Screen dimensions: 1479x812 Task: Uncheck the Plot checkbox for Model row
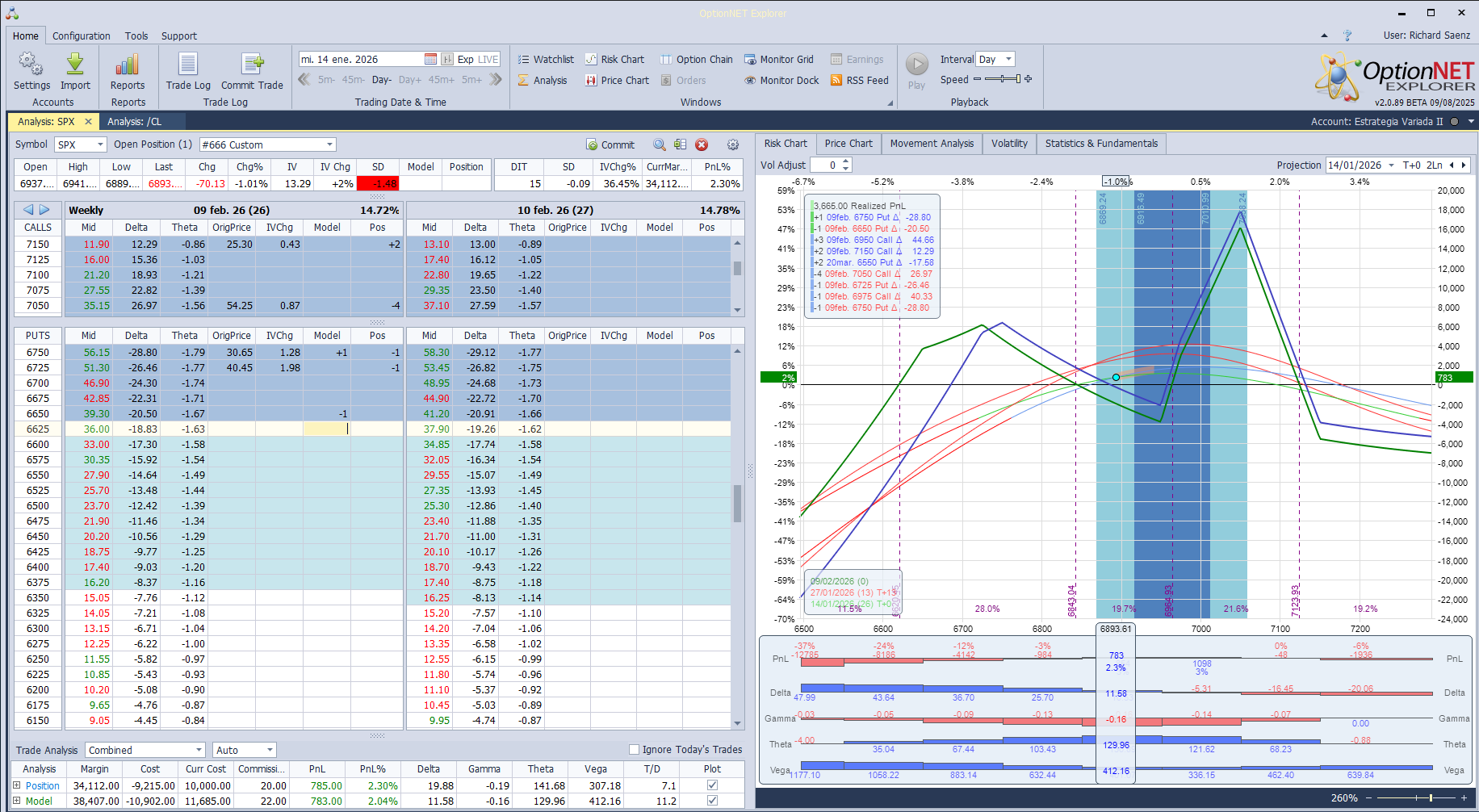pos(712,801)
